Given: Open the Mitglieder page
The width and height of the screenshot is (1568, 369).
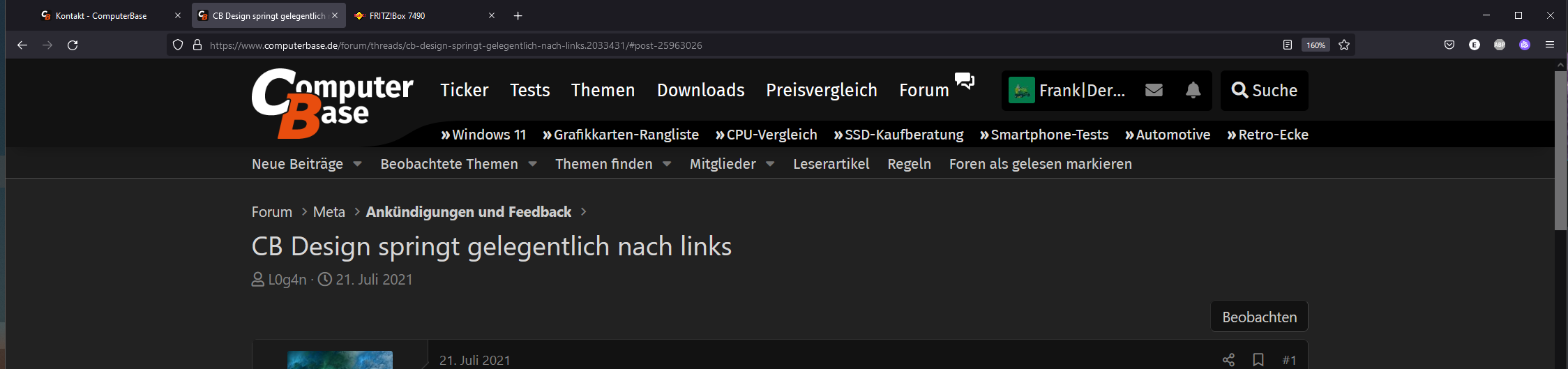Looking at the screenshot, I should [x=723, y=164].
